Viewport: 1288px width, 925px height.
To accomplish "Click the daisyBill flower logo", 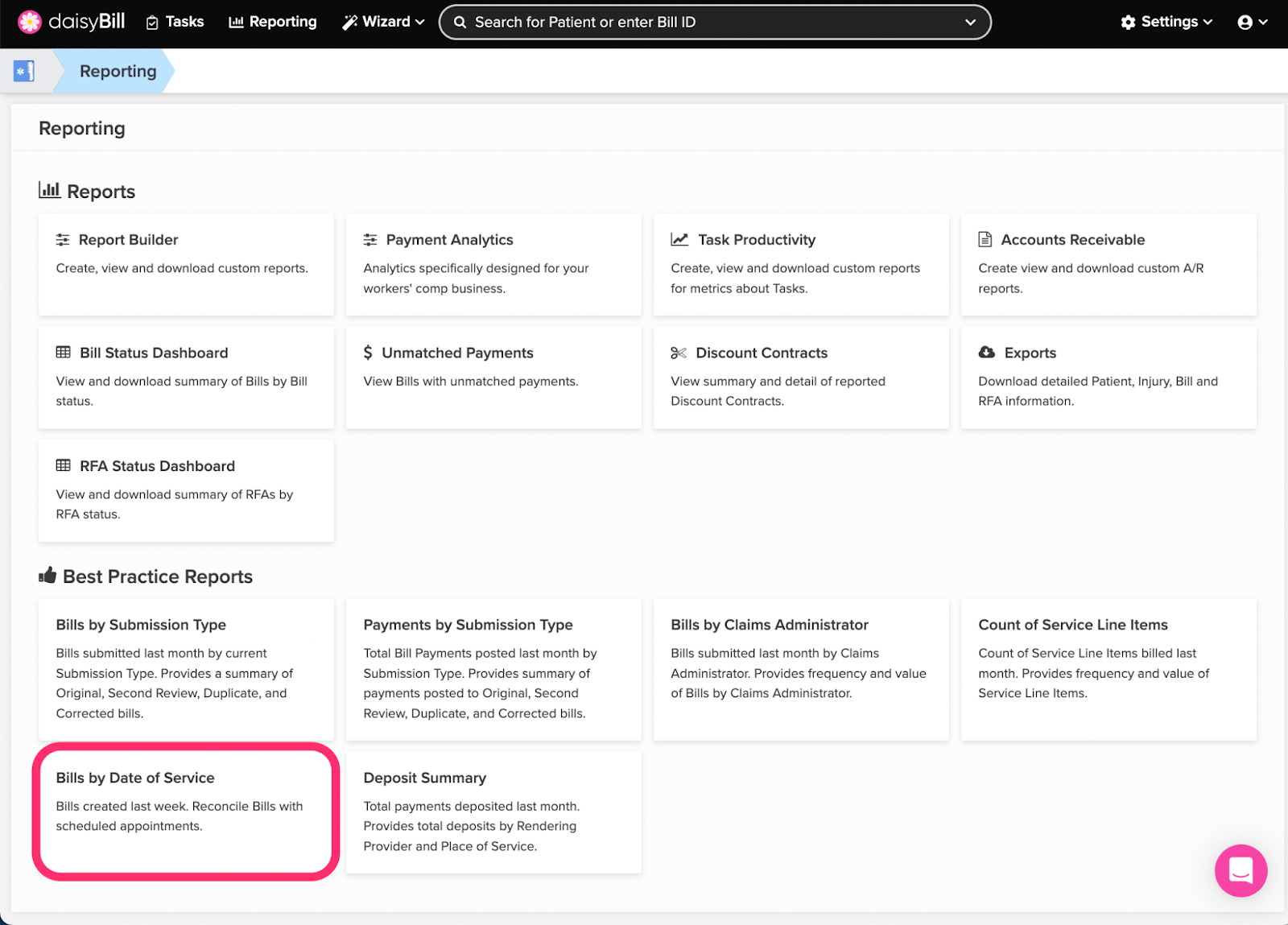I will tap(30, 22).
